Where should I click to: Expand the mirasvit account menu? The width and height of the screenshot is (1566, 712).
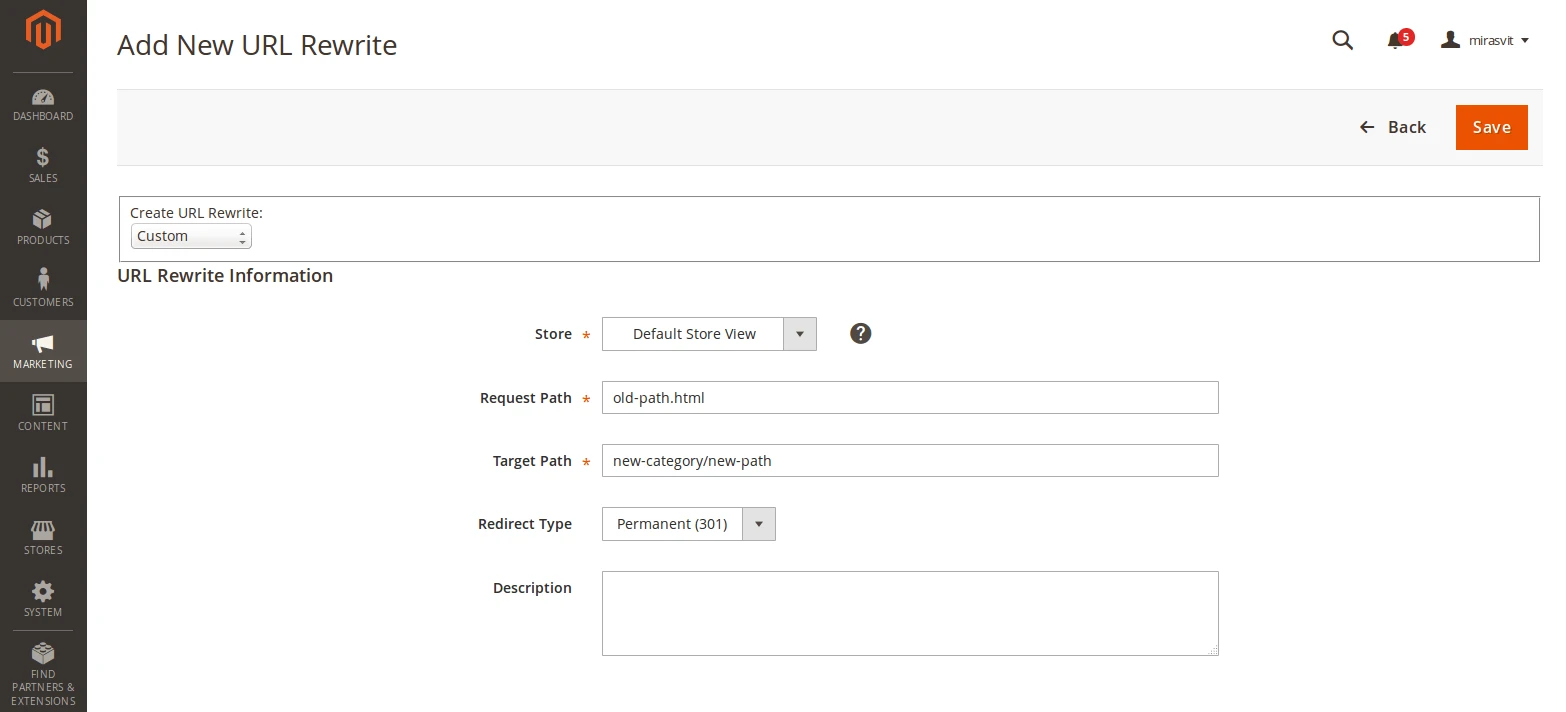click(x=1485, y=40)
